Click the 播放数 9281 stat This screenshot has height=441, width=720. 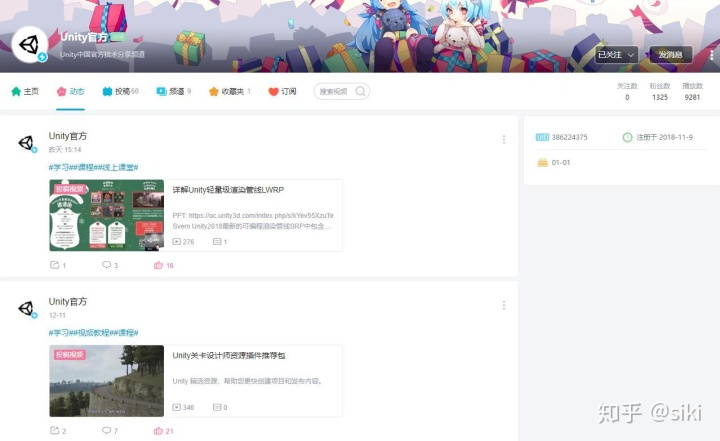click(x=692, y=91)
